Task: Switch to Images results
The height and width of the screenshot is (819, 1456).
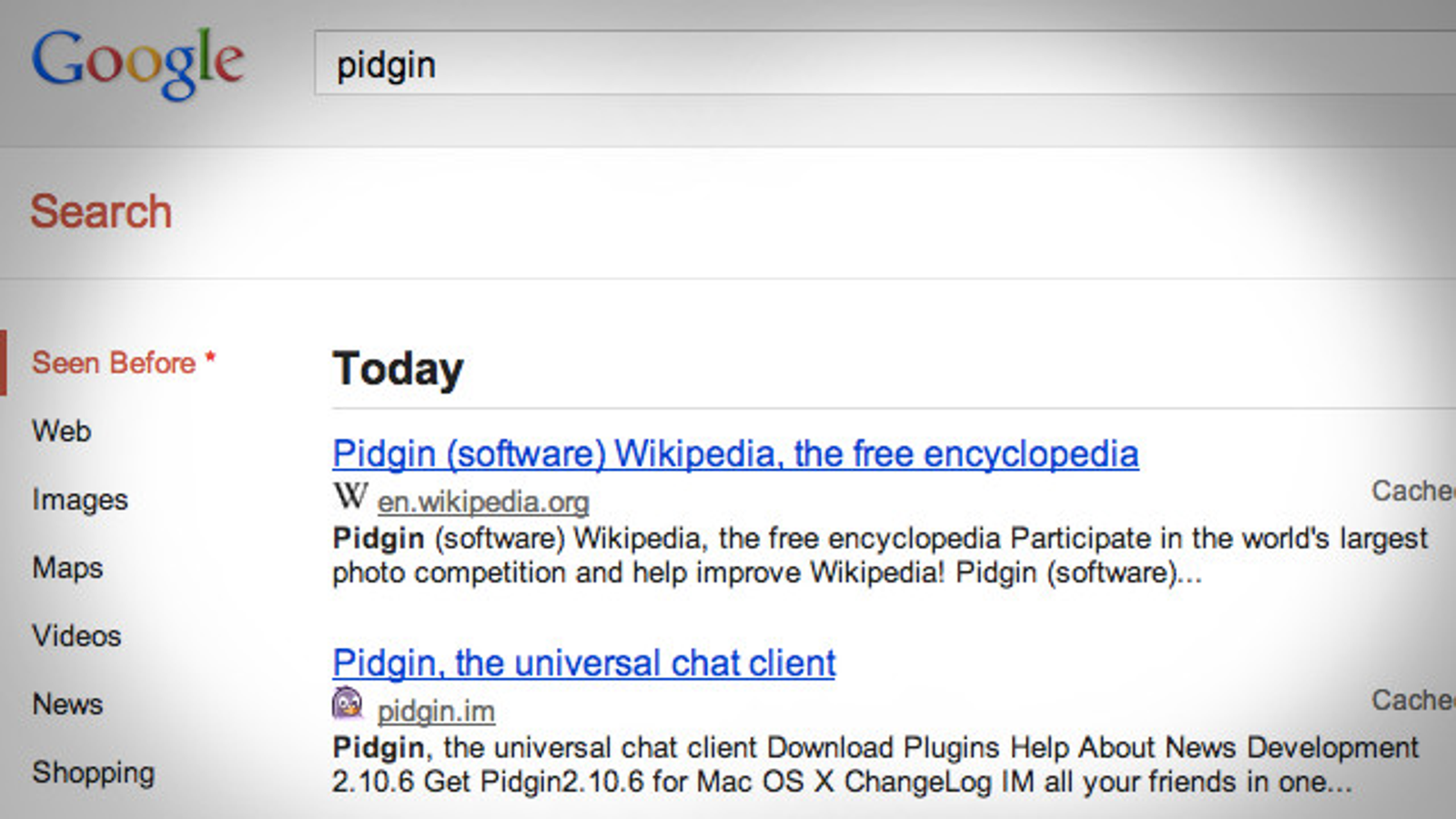Action: pos(80,500)
